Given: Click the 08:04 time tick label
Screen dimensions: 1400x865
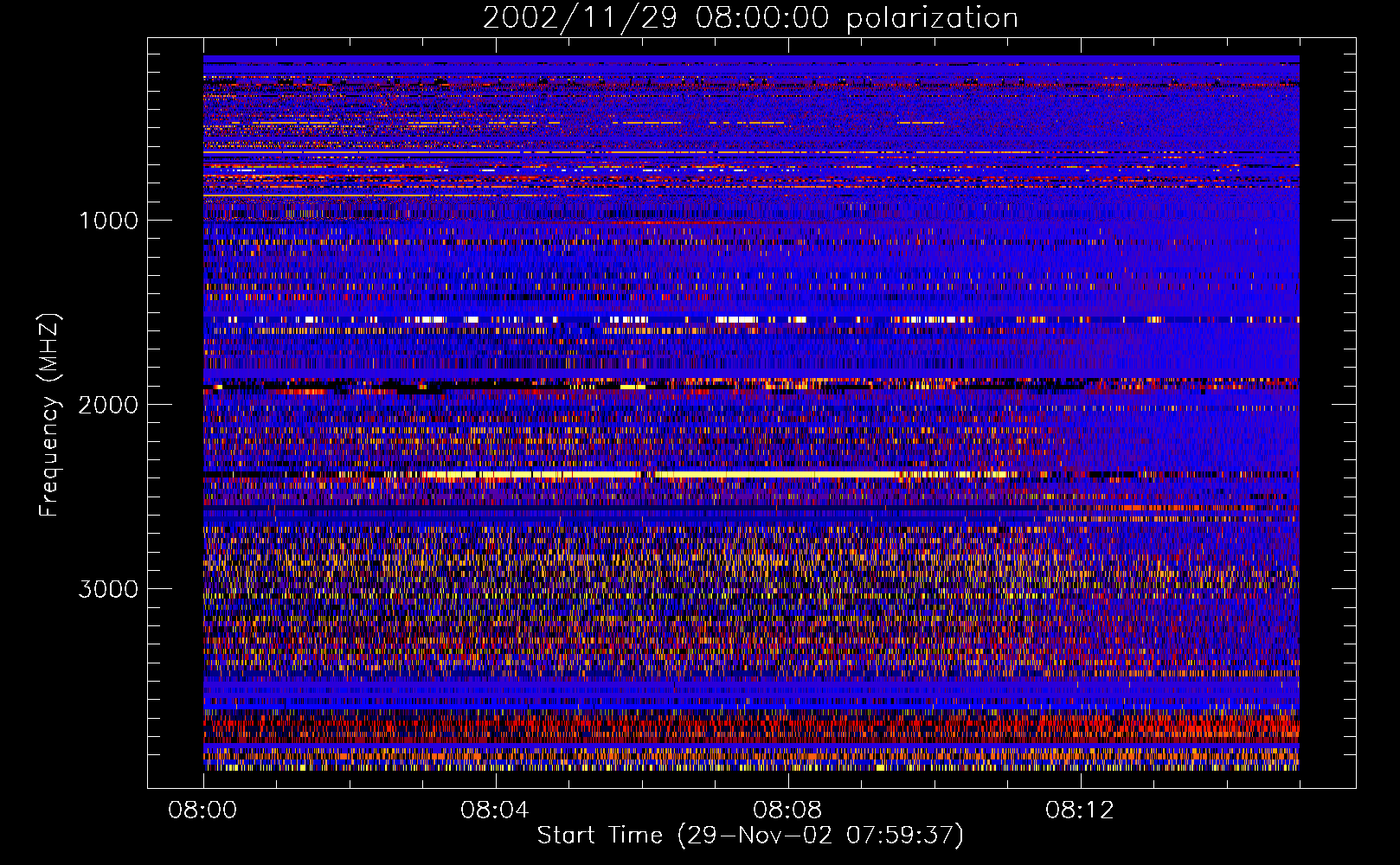Looking at the screenshot, I should pyautogui.click(x=495, y=811).
